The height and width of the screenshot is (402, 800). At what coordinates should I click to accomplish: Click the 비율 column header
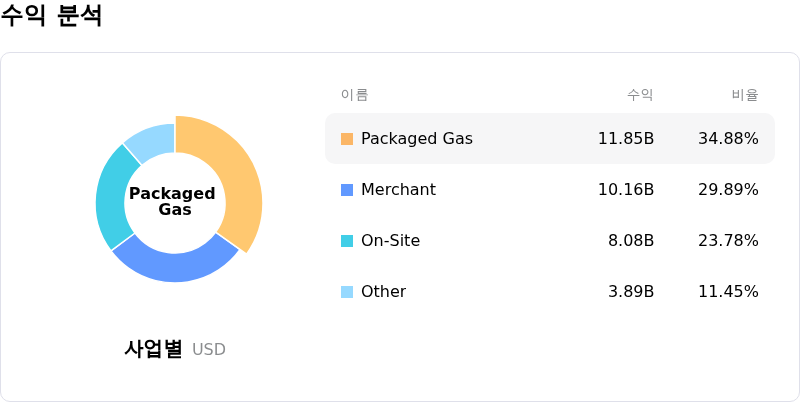(x=745, y=95)
